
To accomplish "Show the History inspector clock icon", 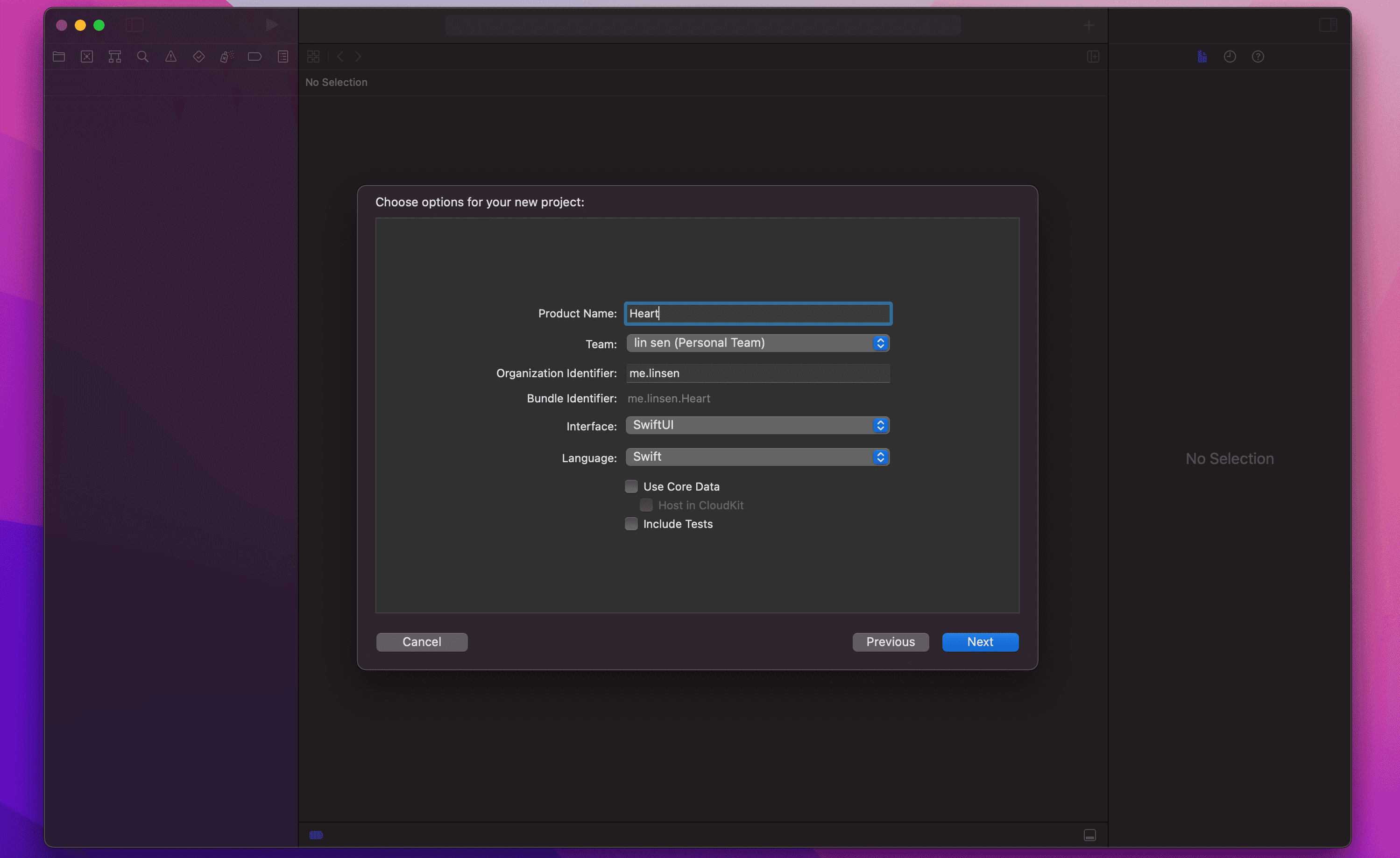I will (x=1230, y=56).
